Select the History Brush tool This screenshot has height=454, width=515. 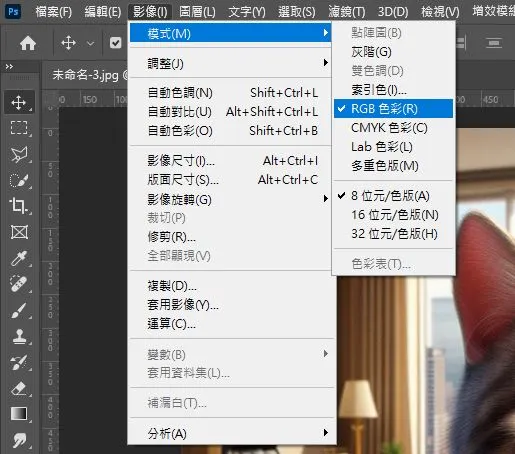[19, 362]
